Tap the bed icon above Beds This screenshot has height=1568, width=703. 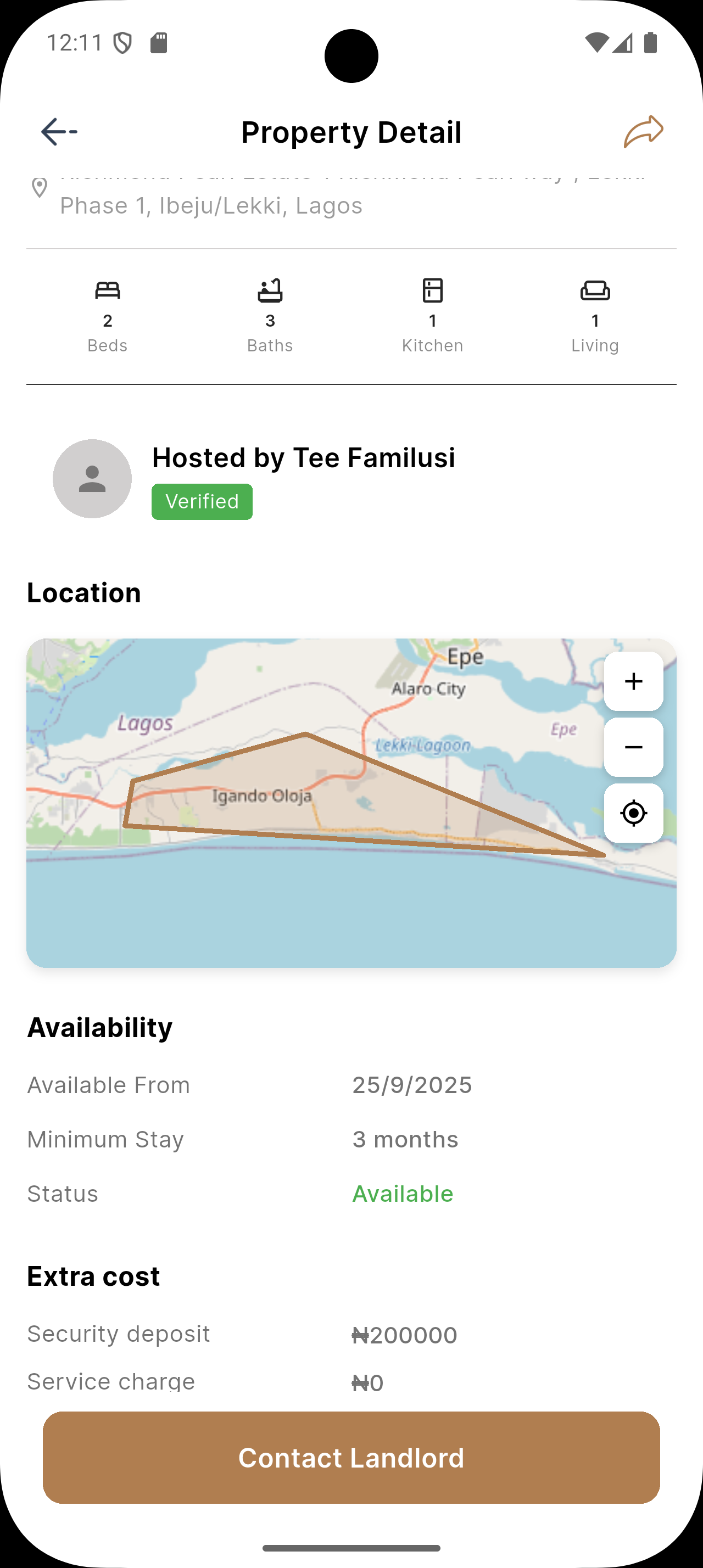click(x=108, y=290)
